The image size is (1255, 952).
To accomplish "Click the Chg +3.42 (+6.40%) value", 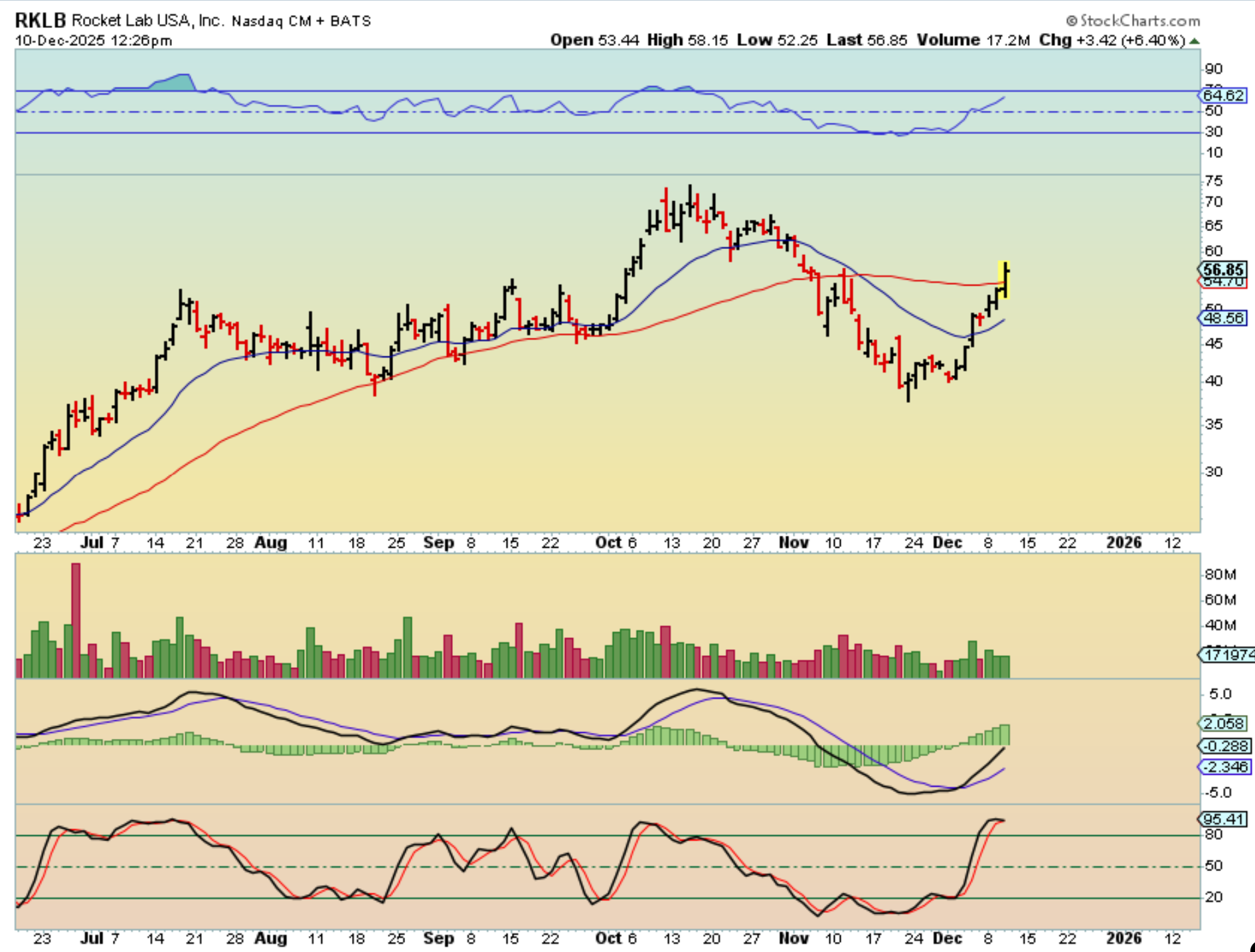I will 1112,40.
